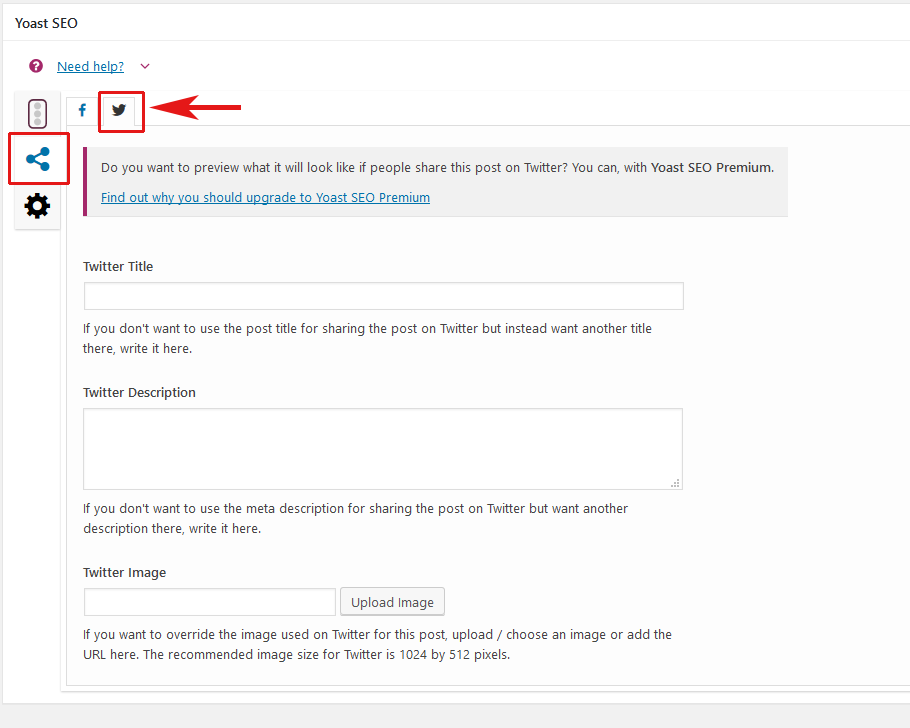Image resolution: width=910 pixels, height=728 pixels.
Task: Click inside the Twitter Description text area
Action: pyautogui.click(x=382, y=448)
